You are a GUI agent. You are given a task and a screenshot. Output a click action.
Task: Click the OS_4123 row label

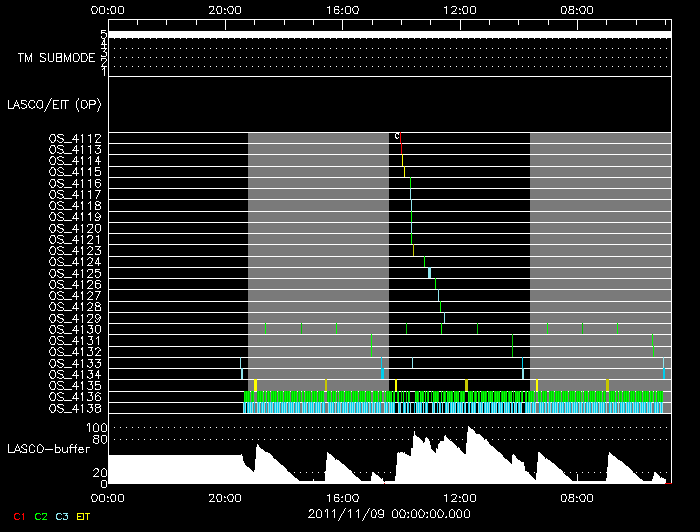coord(75,250)
